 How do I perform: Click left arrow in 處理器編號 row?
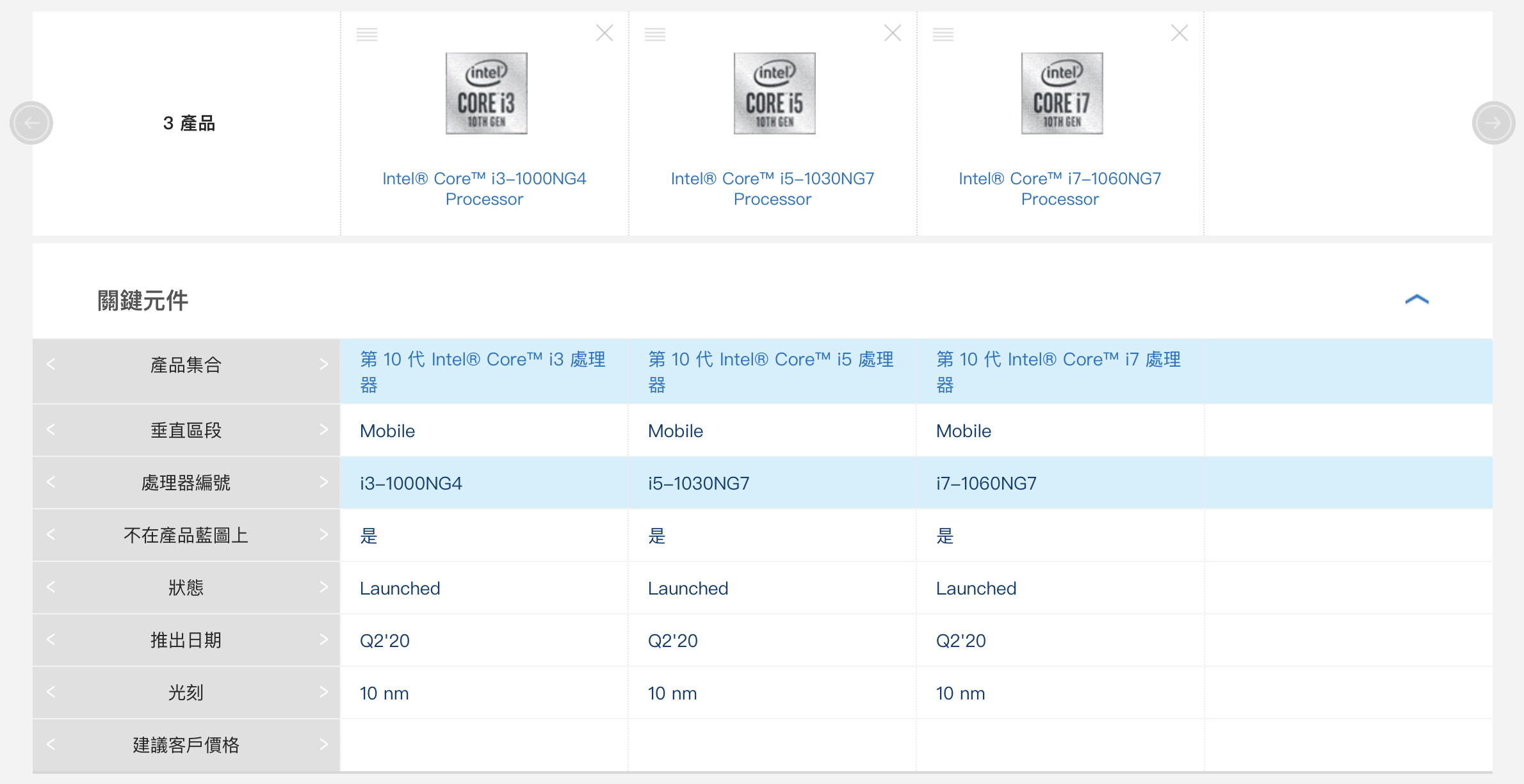pyautogui.click(x=51, y=482)
